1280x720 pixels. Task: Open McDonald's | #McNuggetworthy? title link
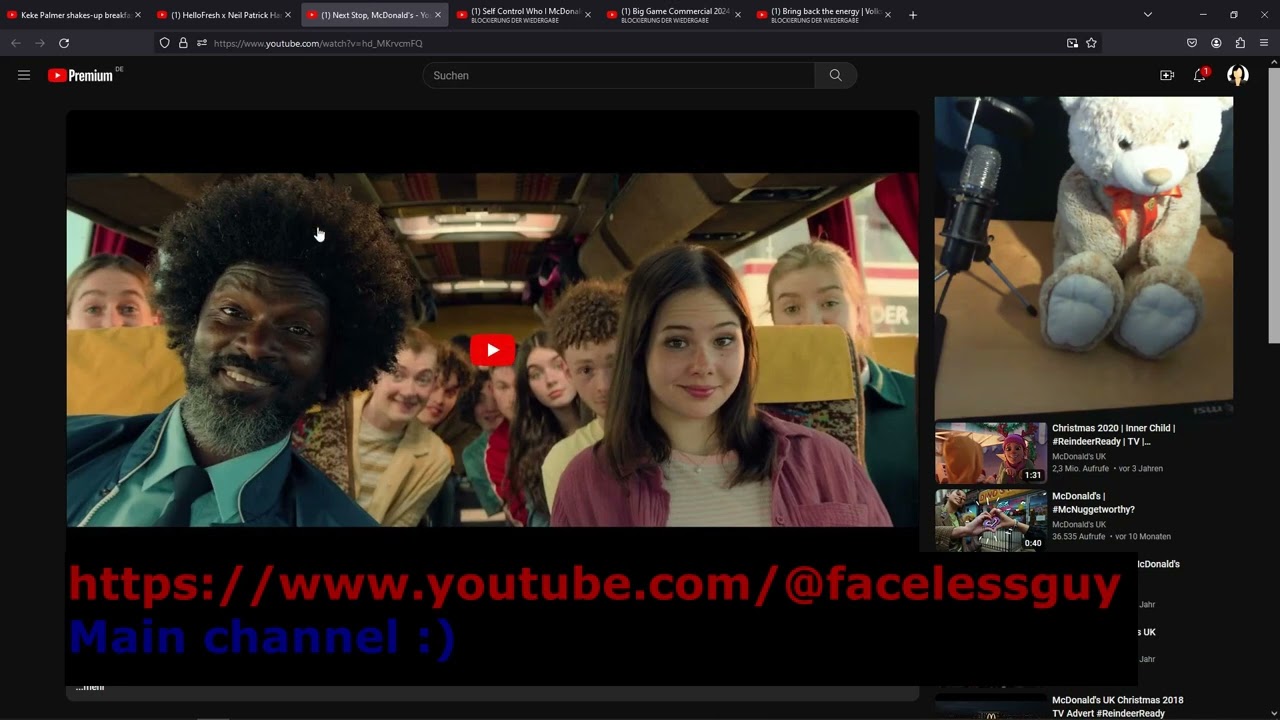(x=1093, y=503)
